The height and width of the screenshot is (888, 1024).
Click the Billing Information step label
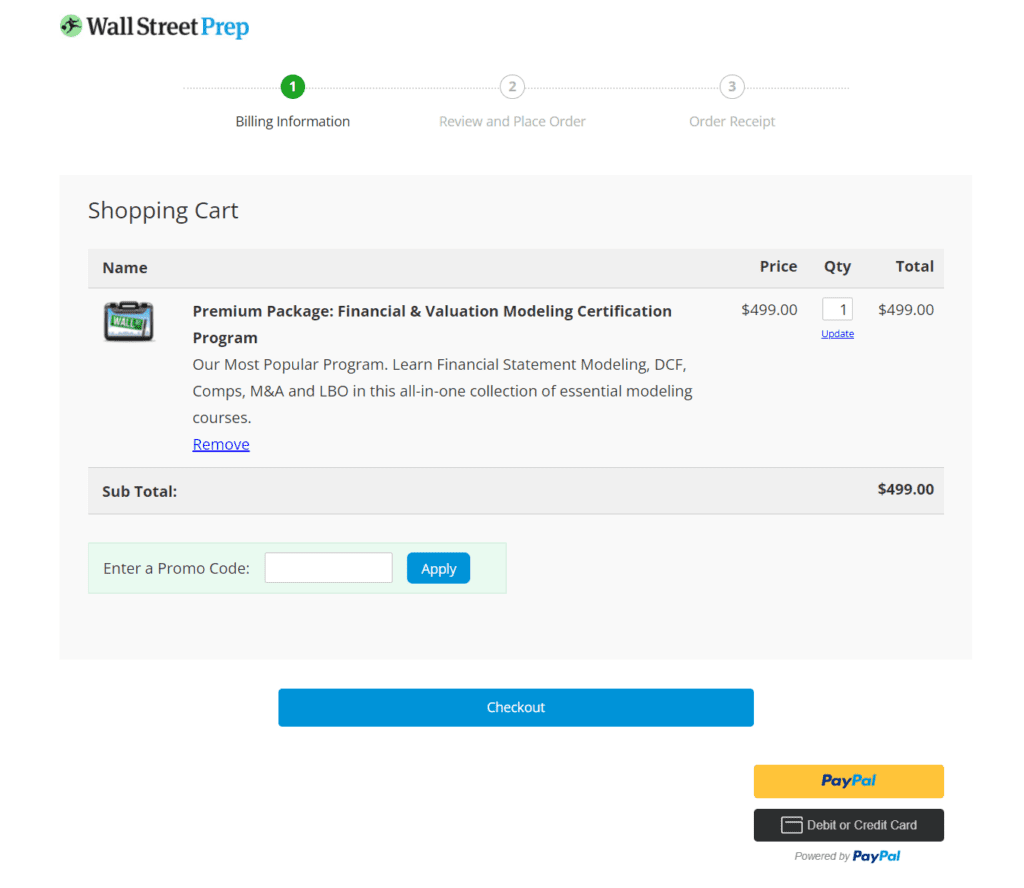click(x=292, y=121)
